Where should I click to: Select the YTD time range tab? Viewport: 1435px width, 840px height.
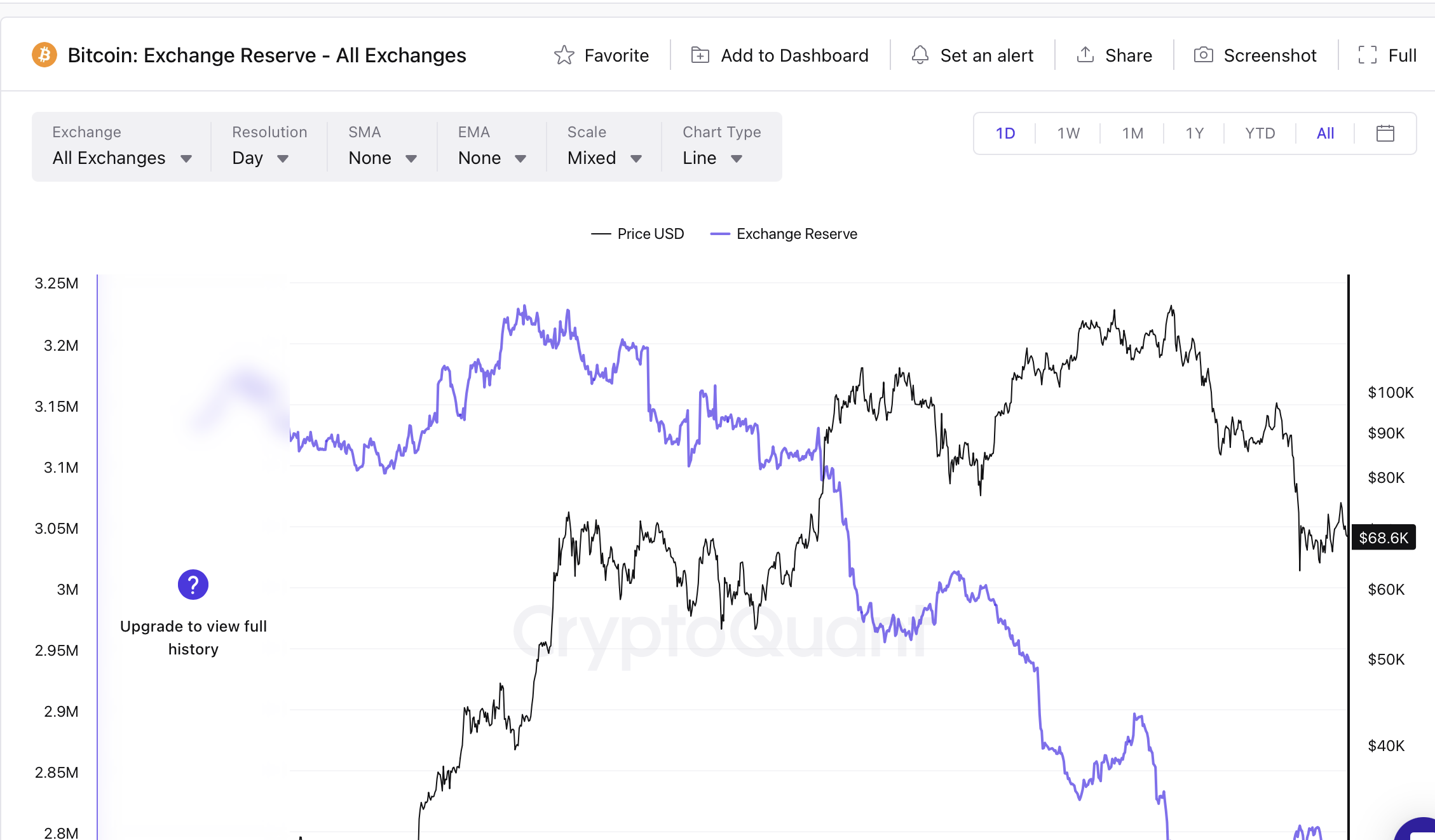1259,133
